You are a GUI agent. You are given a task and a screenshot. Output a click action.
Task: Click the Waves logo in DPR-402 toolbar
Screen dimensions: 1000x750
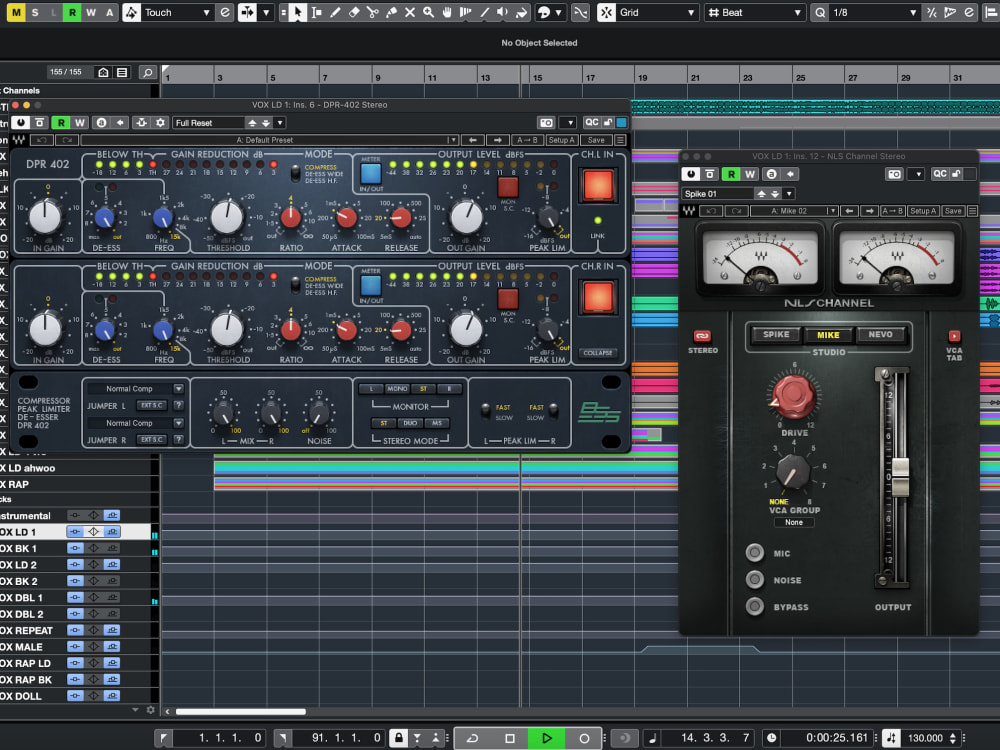click(18, 140)
